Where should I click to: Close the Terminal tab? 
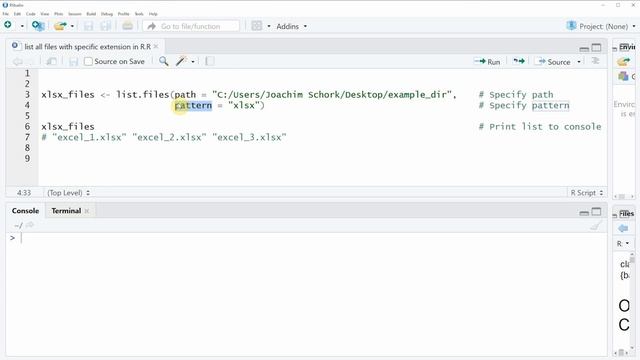87,211
